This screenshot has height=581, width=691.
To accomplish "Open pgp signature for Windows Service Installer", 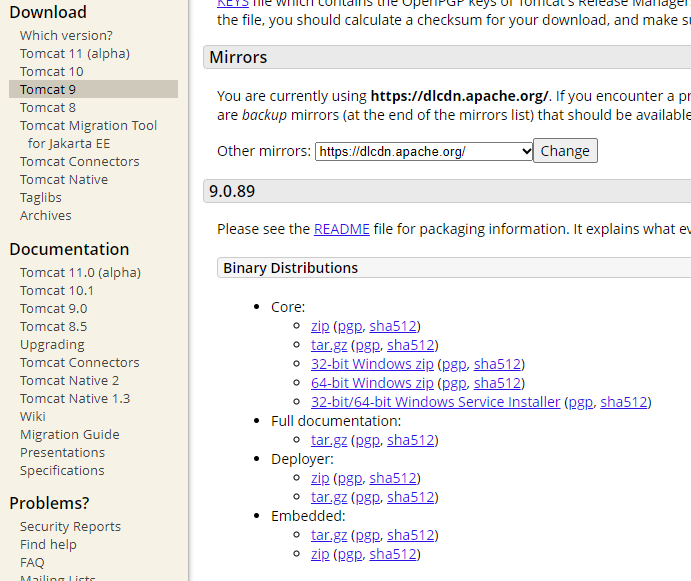I will (580, 402).
